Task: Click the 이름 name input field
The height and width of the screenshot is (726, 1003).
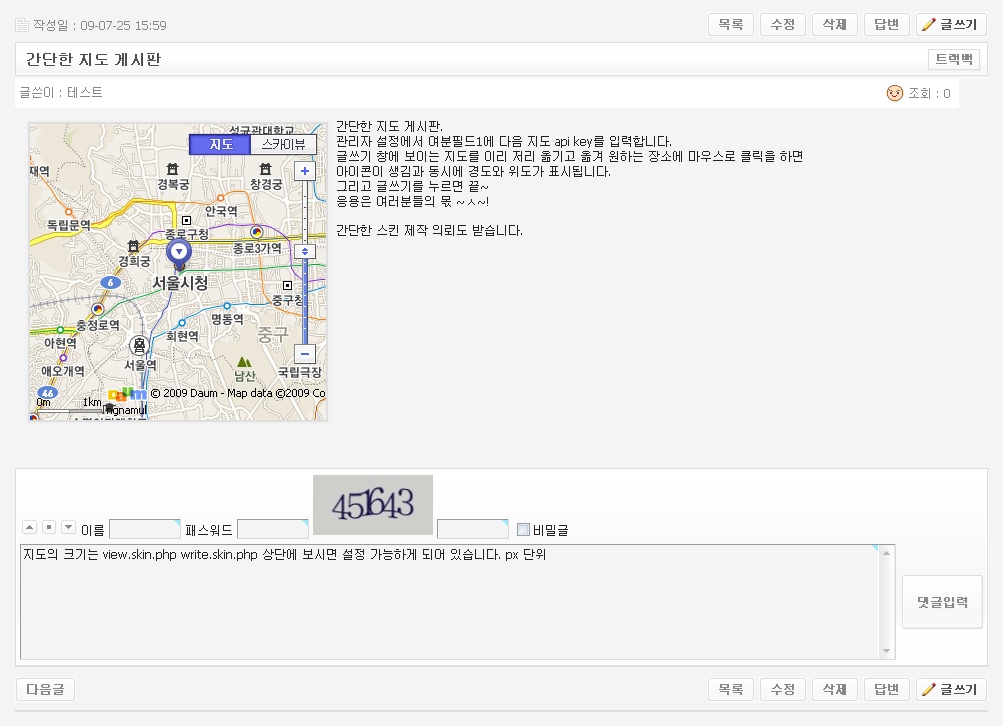Action: pyautogui.click(x=144, y=529)
